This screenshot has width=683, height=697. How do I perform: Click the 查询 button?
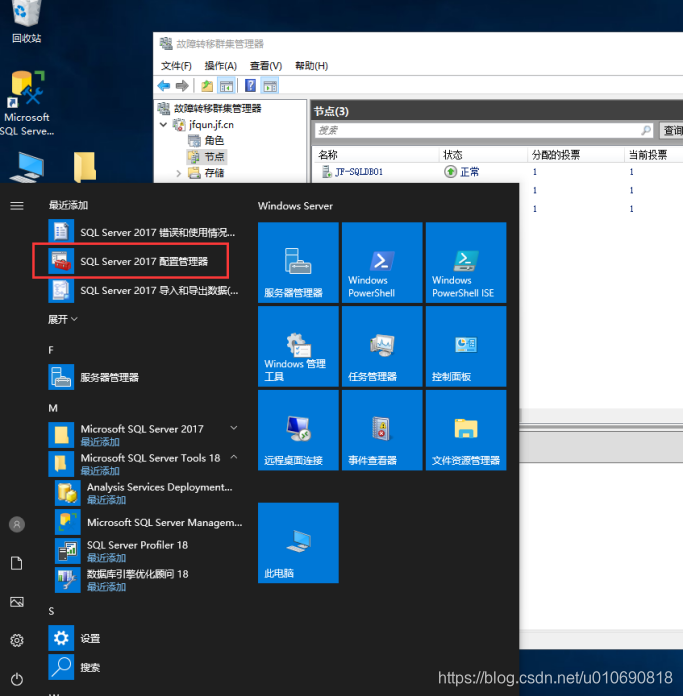coord(672,130)
